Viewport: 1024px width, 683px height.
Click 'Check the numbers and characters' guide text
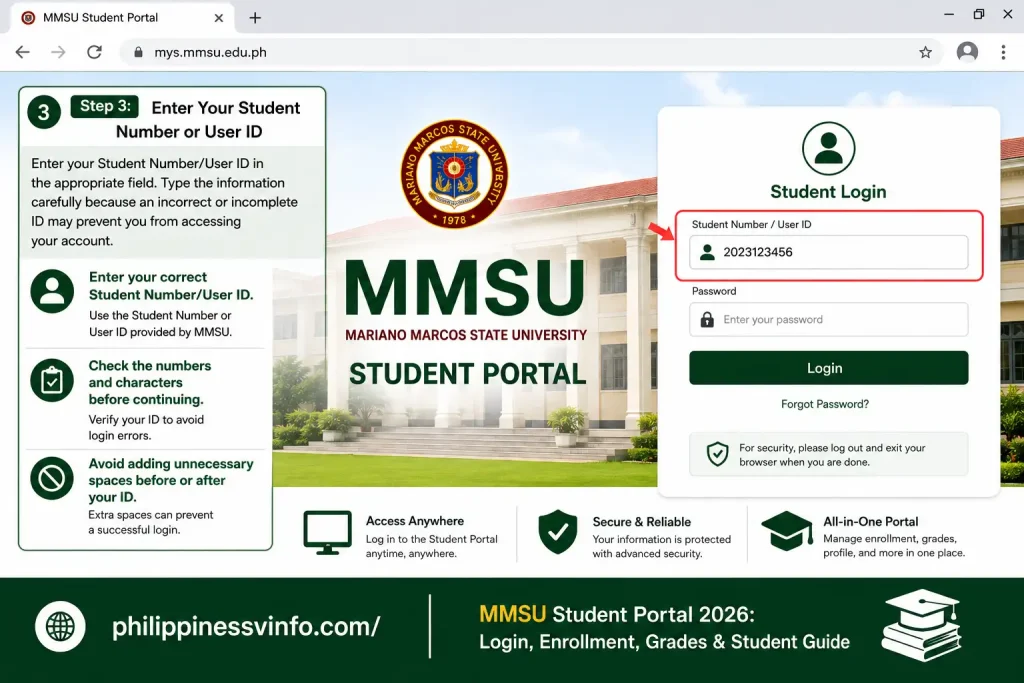point(150,383)
